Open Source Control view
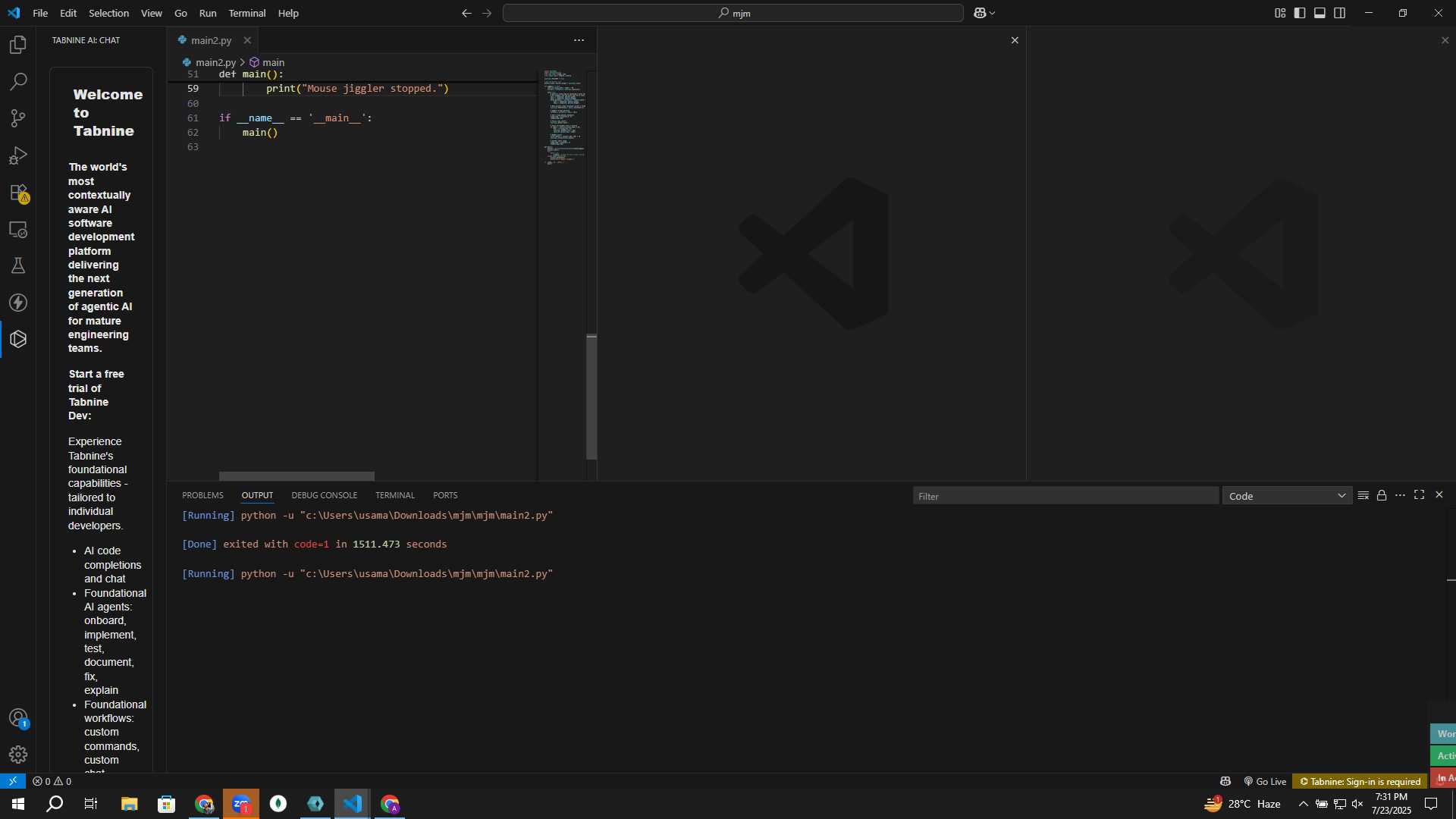 (x=18, y=118)
